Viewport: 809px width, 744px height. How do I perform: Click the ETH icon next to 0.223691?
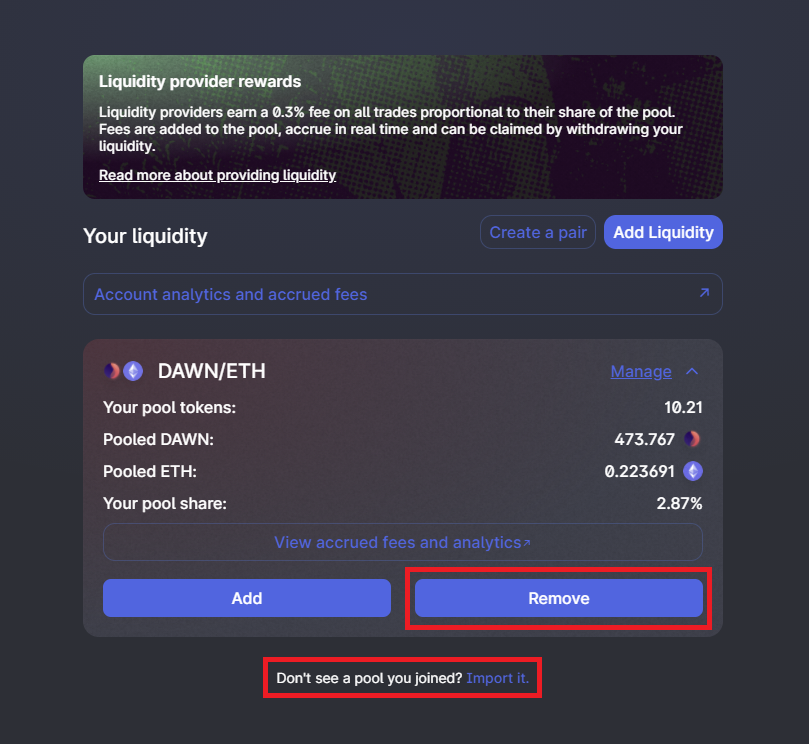point(693,471)
